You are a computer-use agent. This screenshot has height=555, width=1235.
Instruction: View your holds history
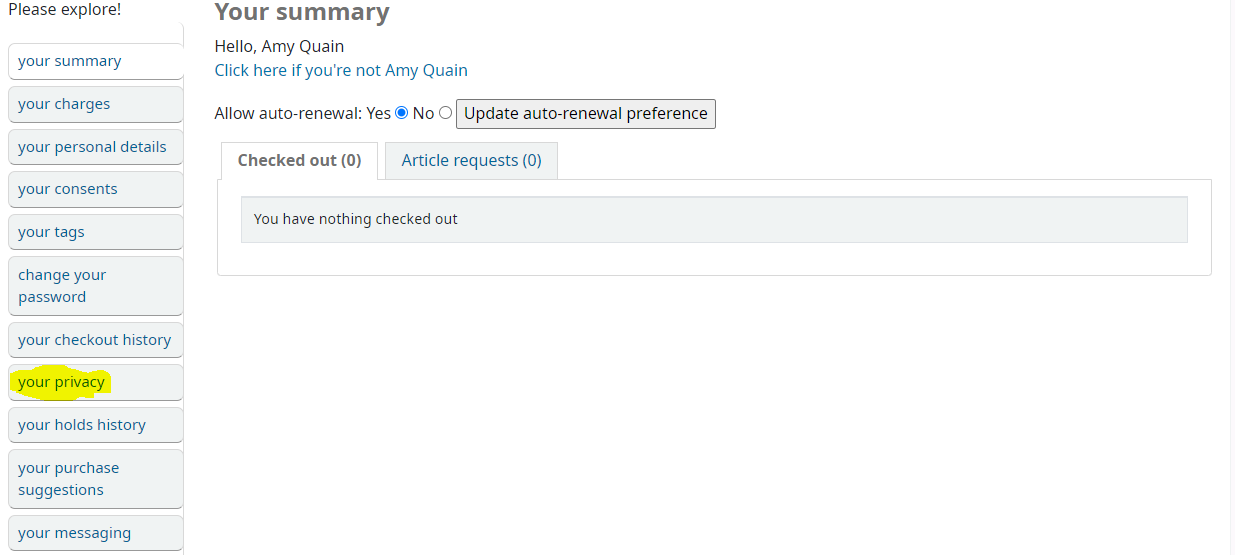pyautogui.click(x=96, y=425)
